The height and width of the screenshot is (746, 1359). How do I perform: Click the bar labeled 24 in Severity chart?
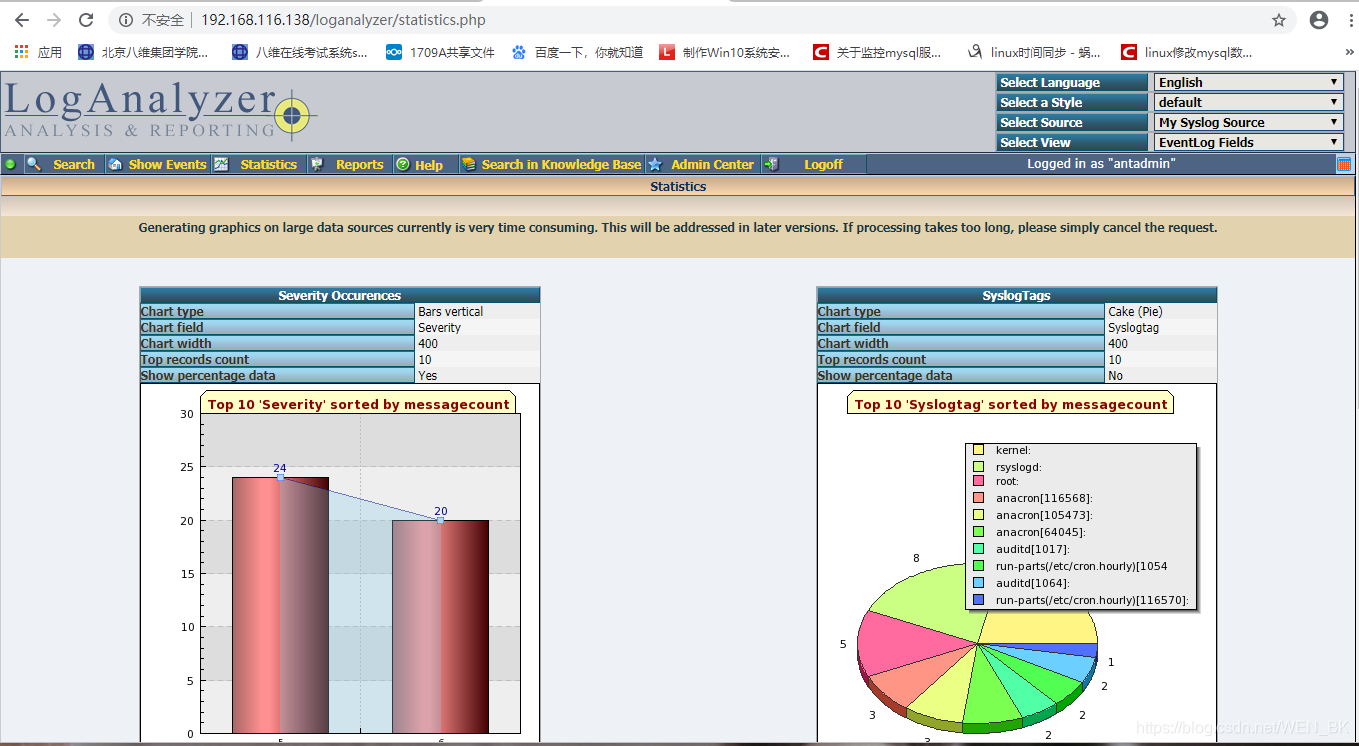pos(280,605)
